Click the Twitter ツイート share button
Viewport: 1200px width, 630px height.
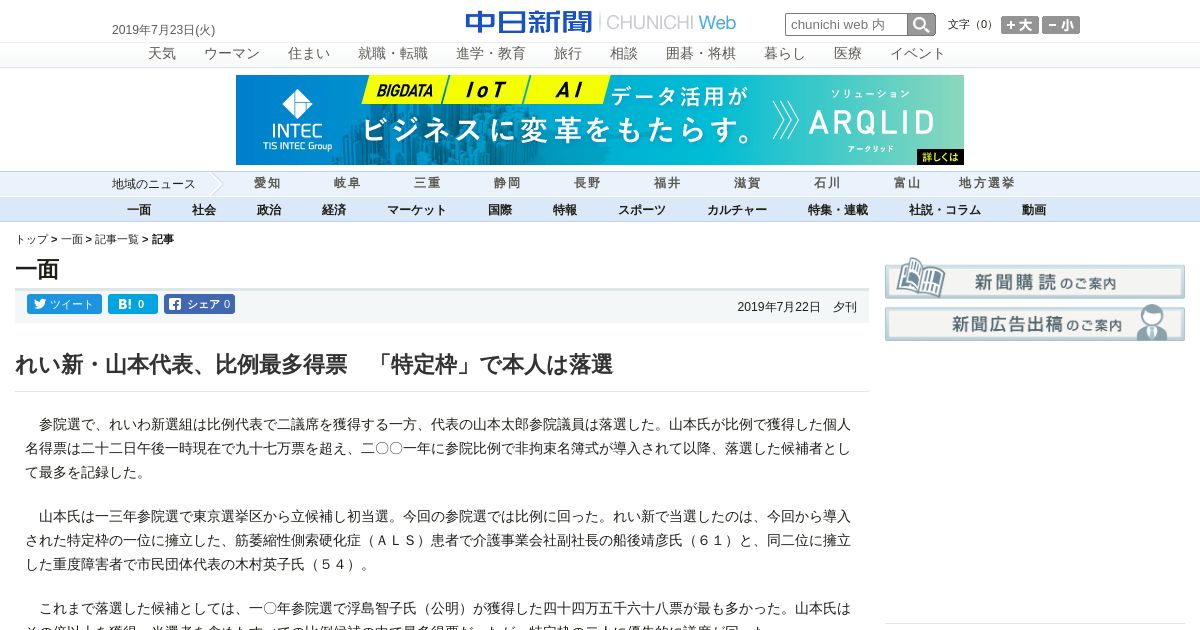[64, 304]
